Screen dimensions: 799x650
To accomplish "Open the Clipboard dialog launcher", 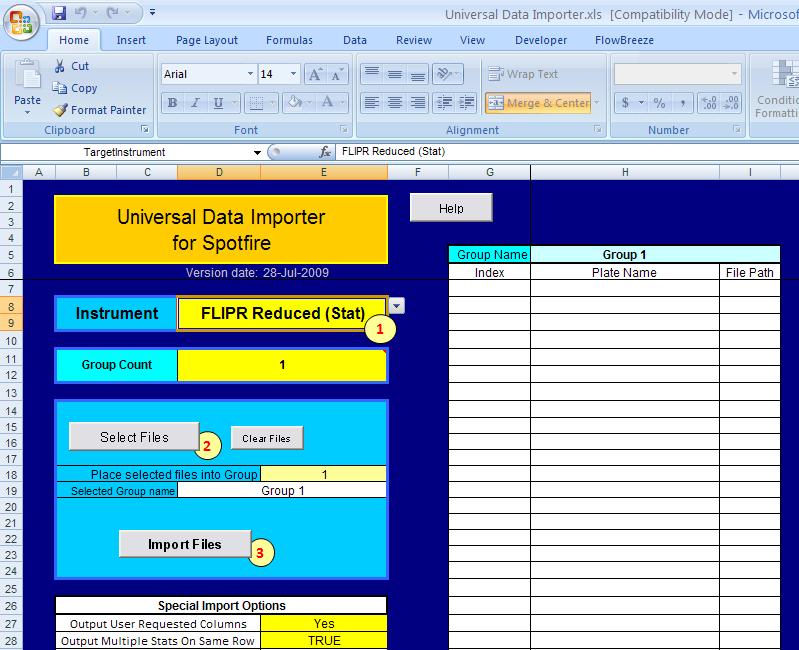I will point(145,129).
